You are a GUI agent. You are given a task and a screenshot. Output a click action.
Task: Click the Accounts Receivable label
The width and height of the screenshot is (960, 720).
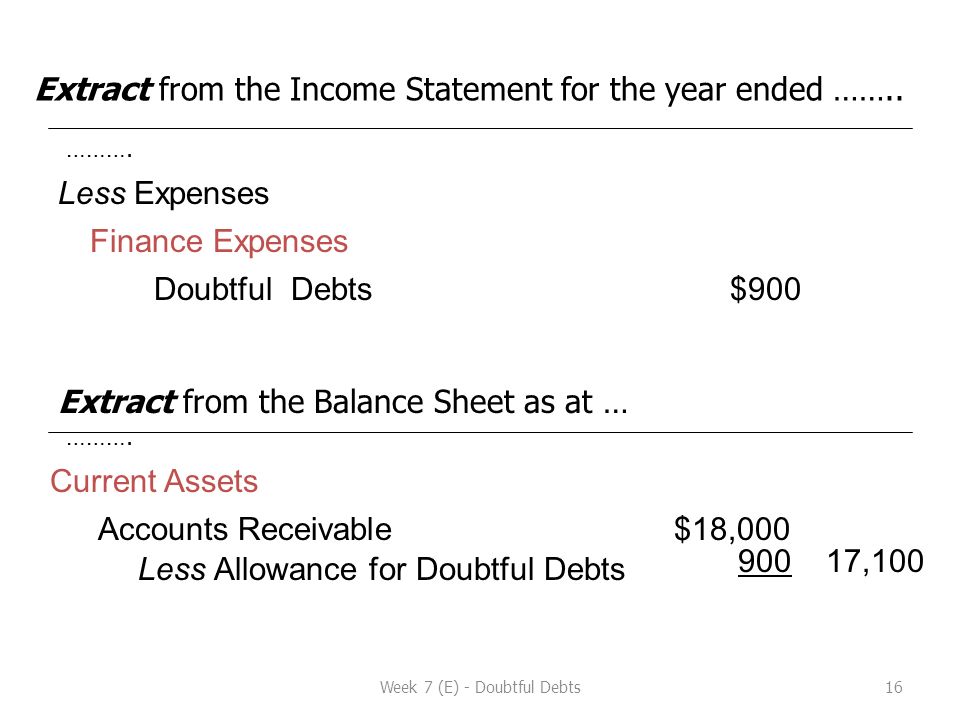pyautogui.click(x=244, y=529)
